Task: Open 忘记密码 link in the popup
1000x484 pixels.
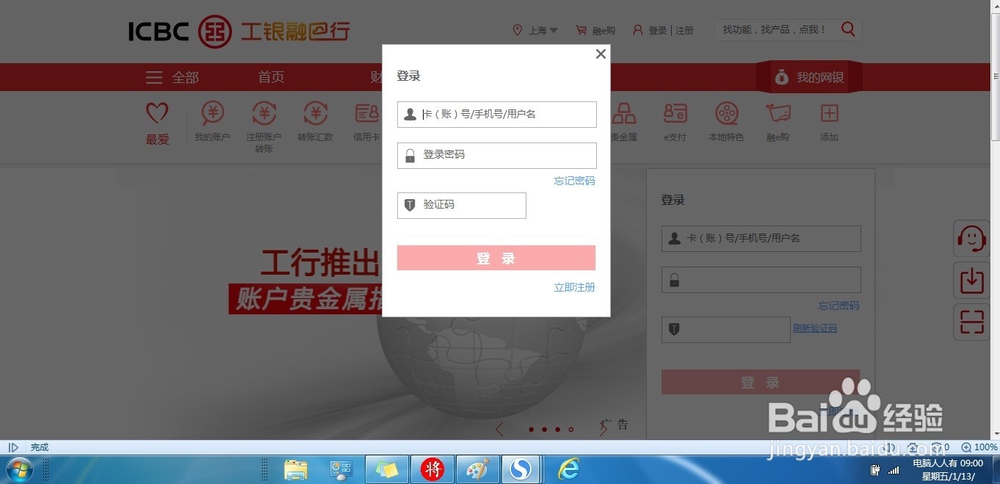Action: click(x=574, y=181)
